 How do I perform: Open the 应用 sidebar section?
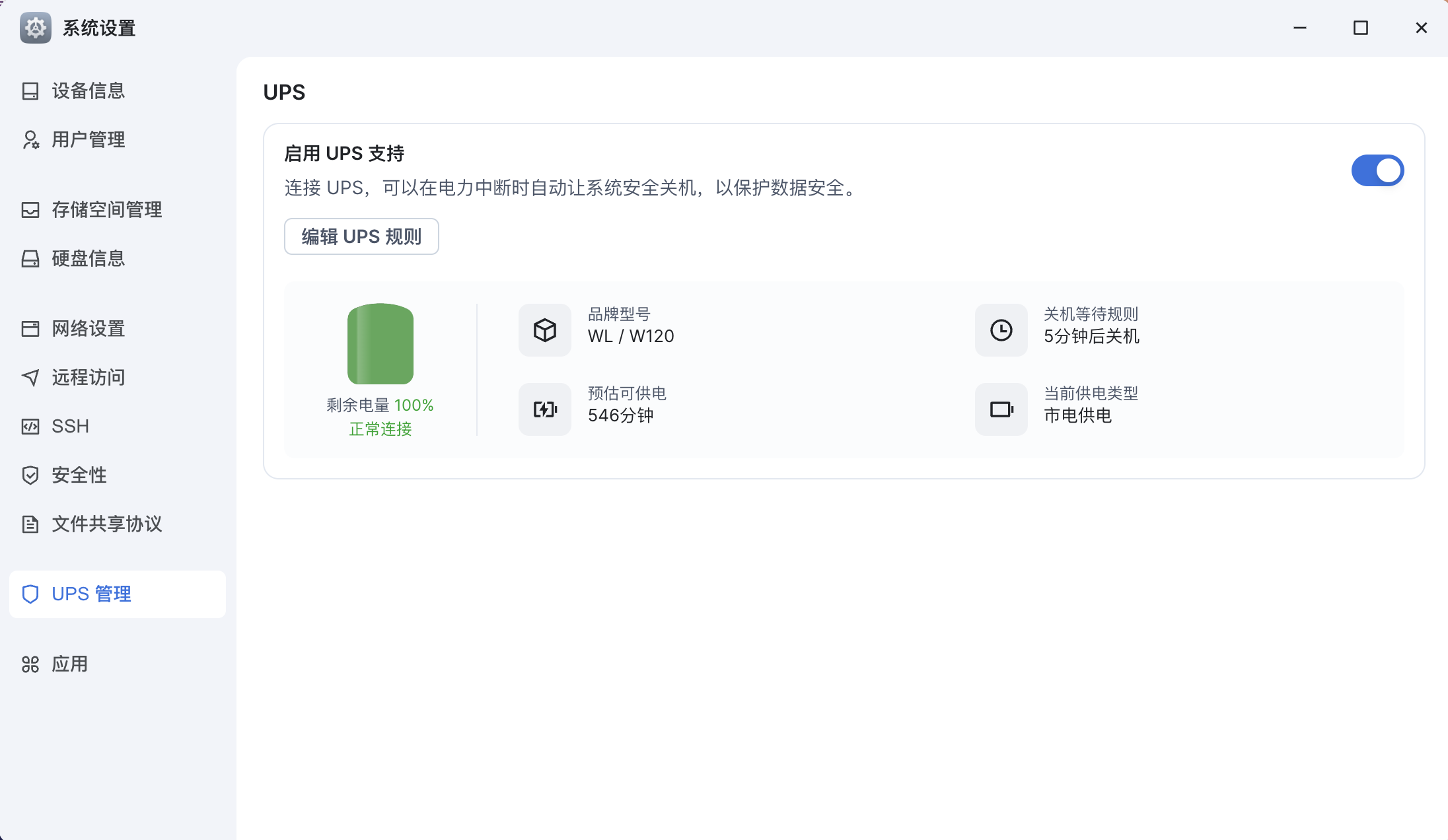click(x=69, y=664)
